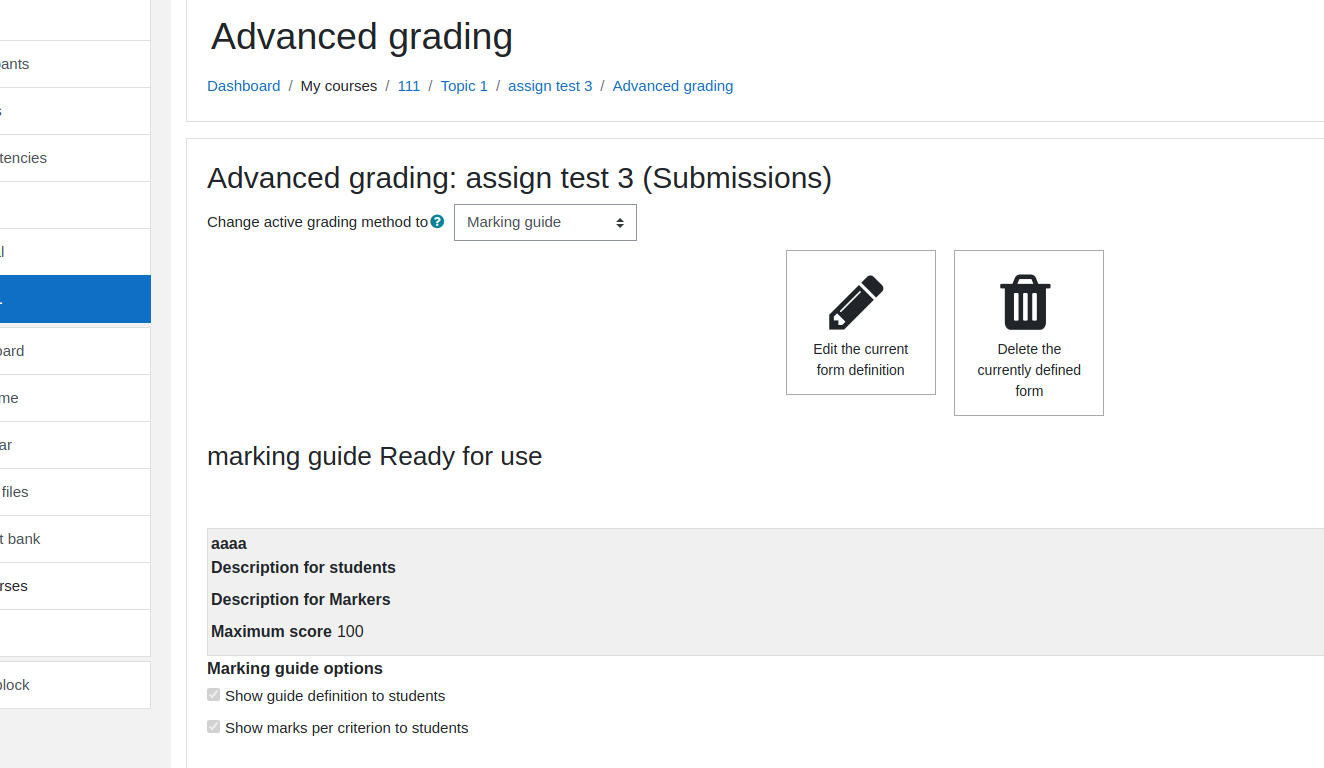
Task: Click the Add a block sidebar item
Action: pyautogui.click(x=75, y=685)
